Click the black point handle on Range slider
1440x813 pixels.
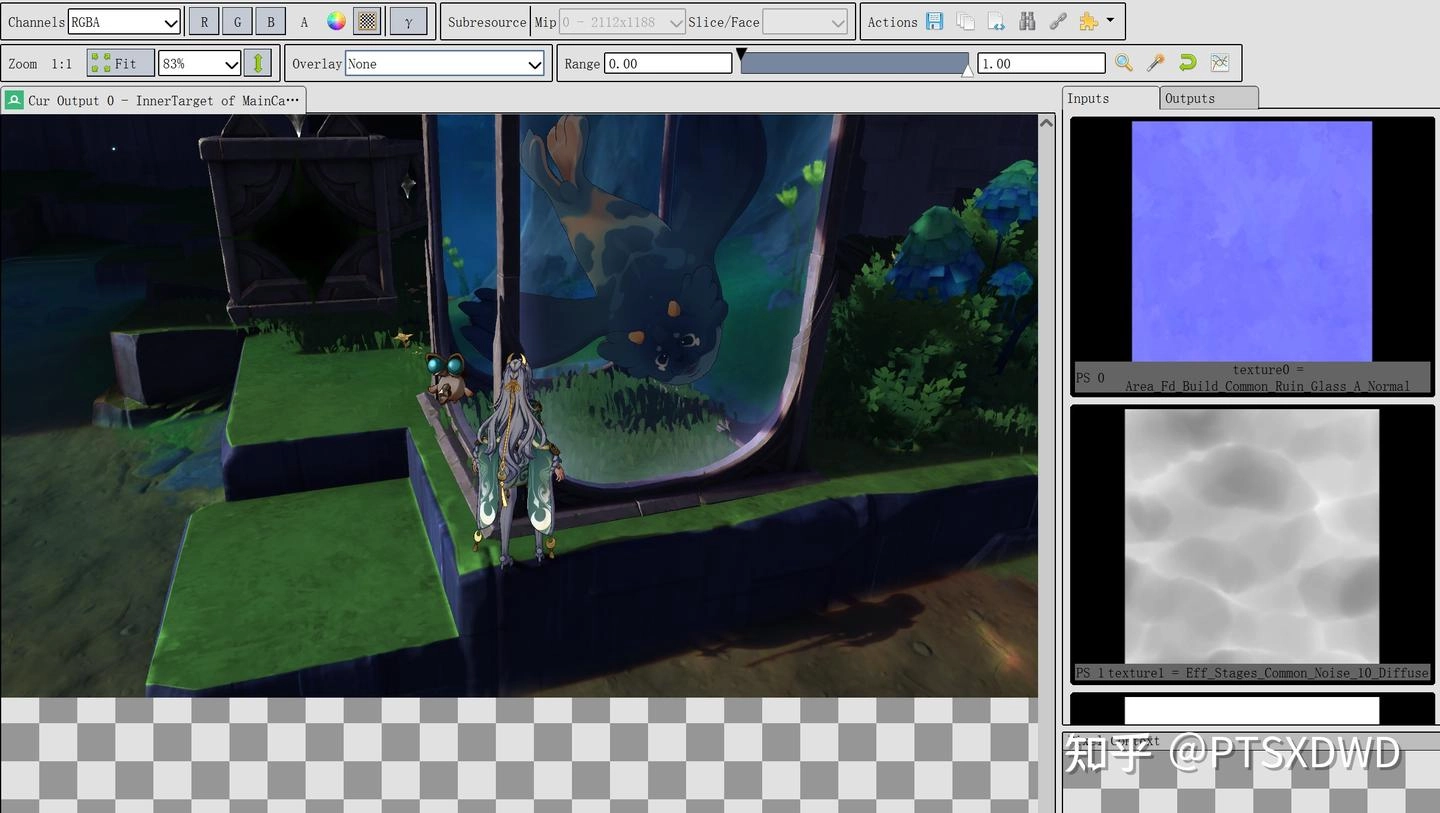[x=741, y=53]
